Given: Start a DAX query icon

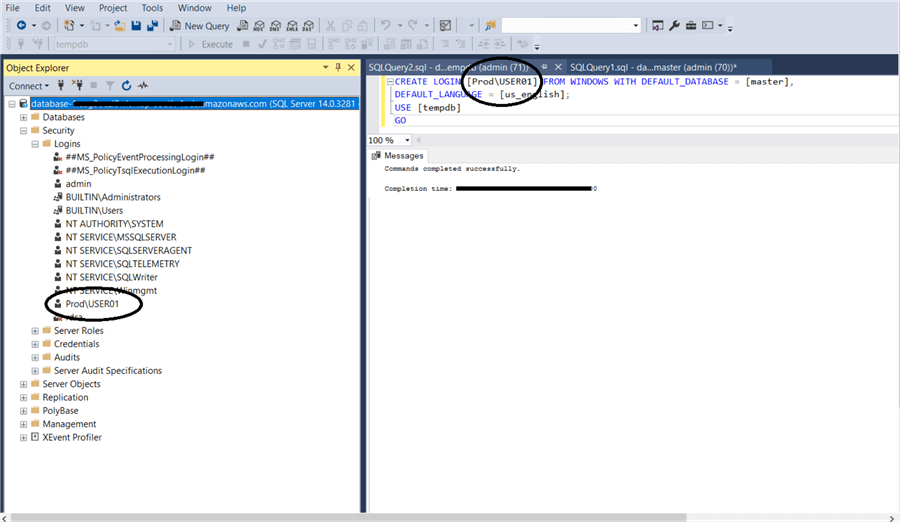Looking at the screenshot, I should [309, 25].
